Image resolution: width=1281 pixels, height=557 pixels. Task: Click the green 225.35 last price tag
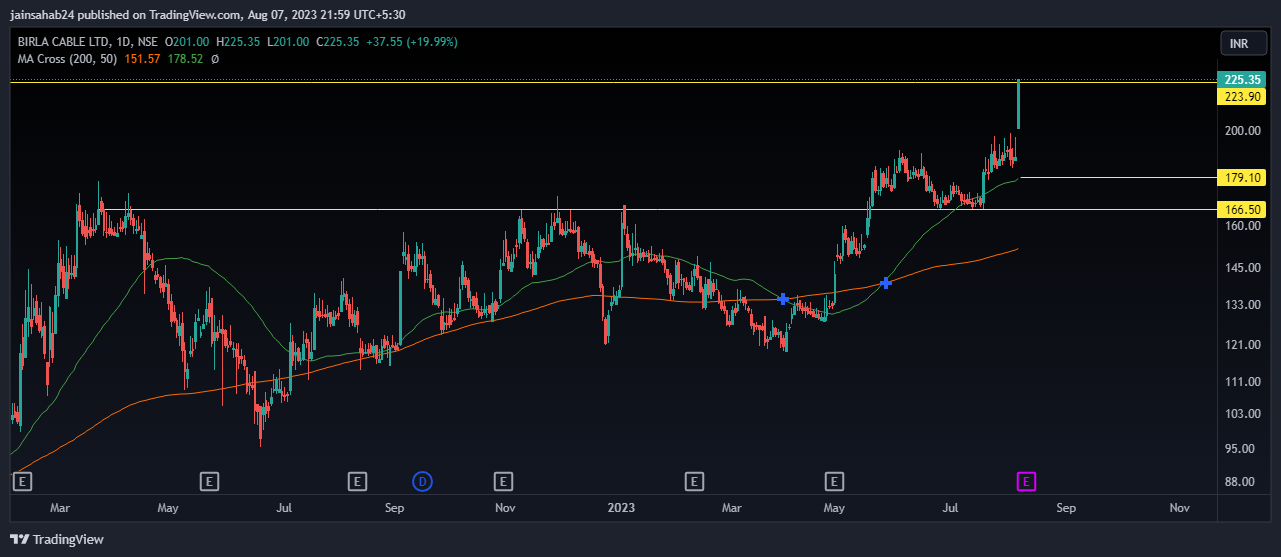(1241, 80)
